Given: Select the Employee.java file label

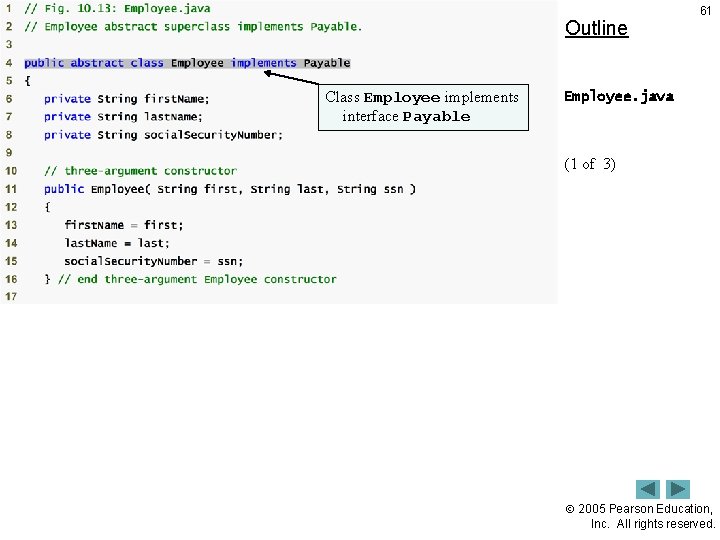Looking at the screenshot, I should click(x=619, y=96).
